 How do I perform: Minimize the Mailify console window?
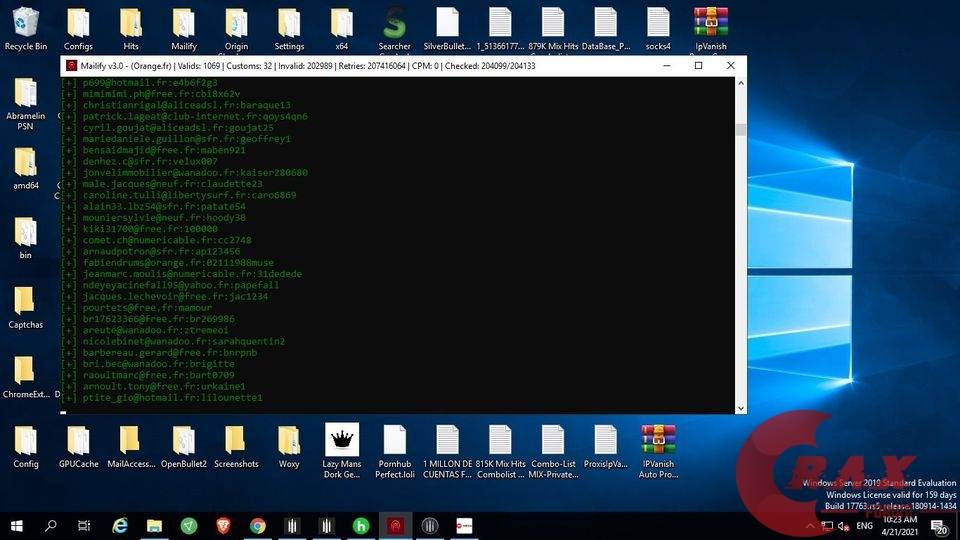[667, 66]
